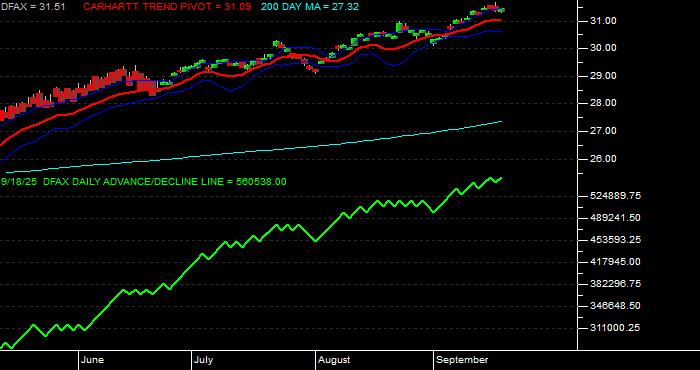Screen dimensions: 700x370
Task: Click the 27.00 price axis value
Action: click(x=604, y=131)
